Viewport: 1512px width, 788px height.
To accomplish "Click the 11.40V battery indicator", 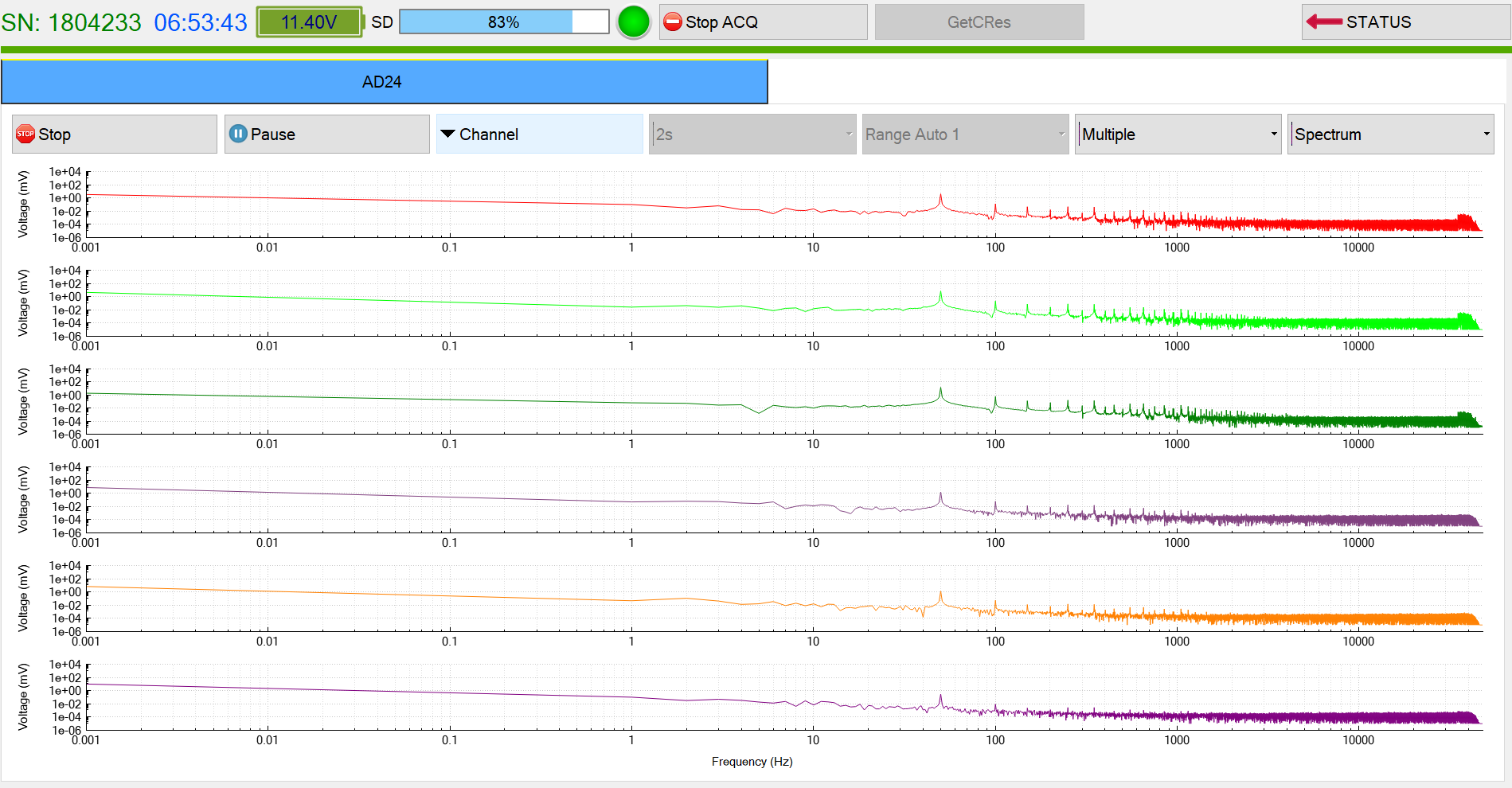I will (x=309, y=22).
